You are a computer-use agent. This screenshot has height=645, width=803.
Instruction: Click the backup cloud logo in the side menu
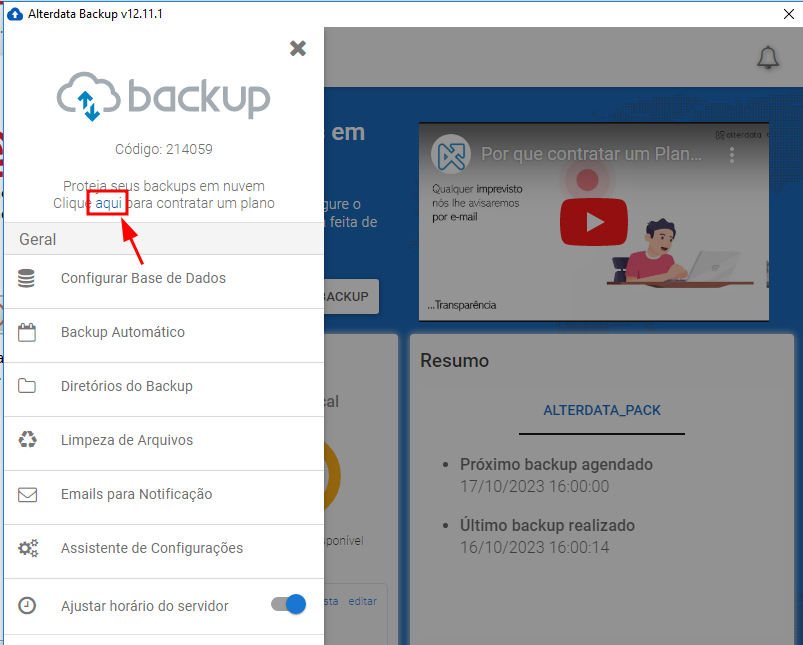163,97
